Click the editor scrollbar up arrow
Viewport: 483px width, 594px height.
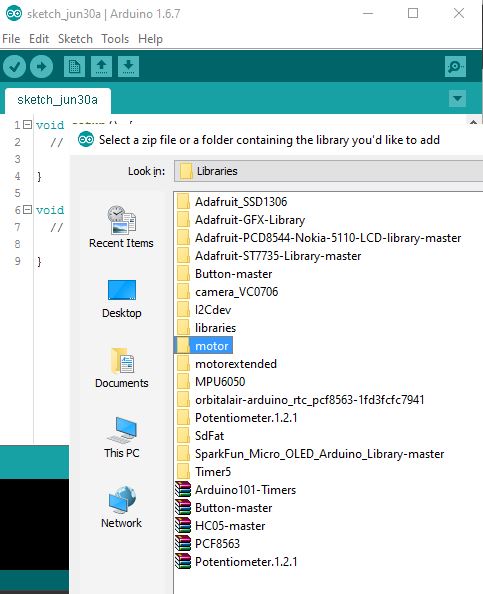tap(473, 122)
